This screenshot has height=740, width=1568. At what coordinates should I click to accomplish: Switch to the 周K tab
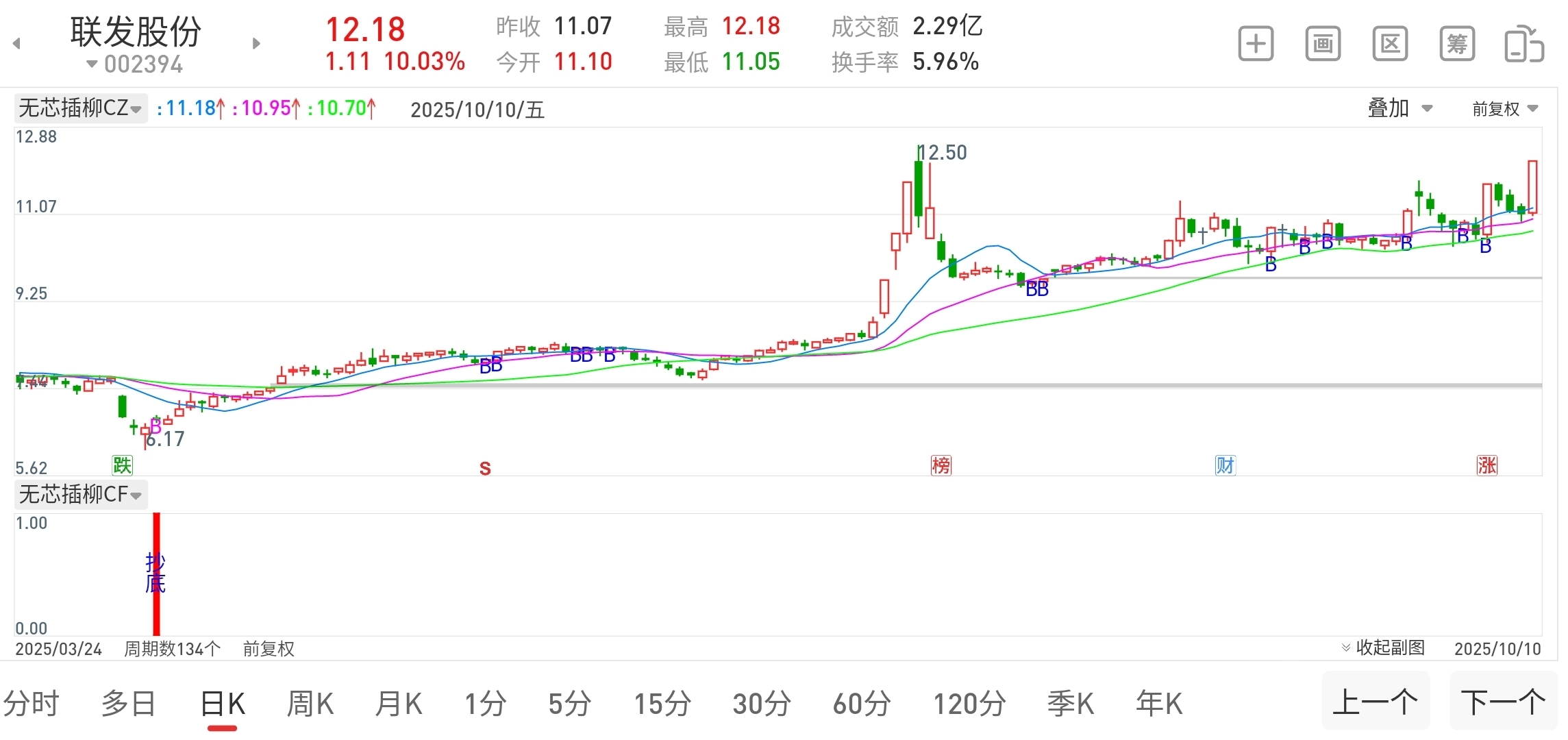click(310, 704)
